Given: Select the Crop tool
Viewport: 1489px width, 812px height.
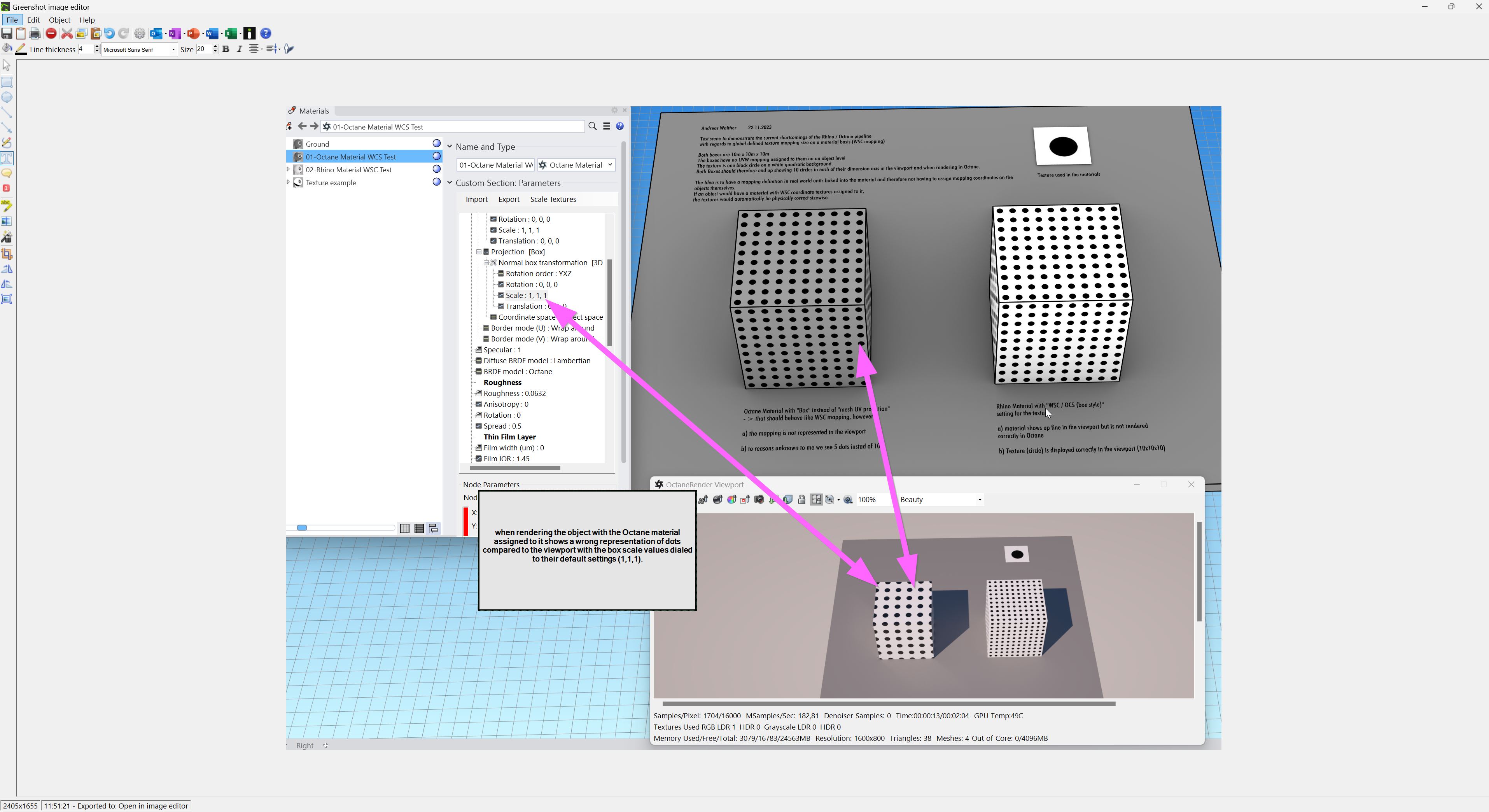Looking at the screenshot, I should [7, 253].
